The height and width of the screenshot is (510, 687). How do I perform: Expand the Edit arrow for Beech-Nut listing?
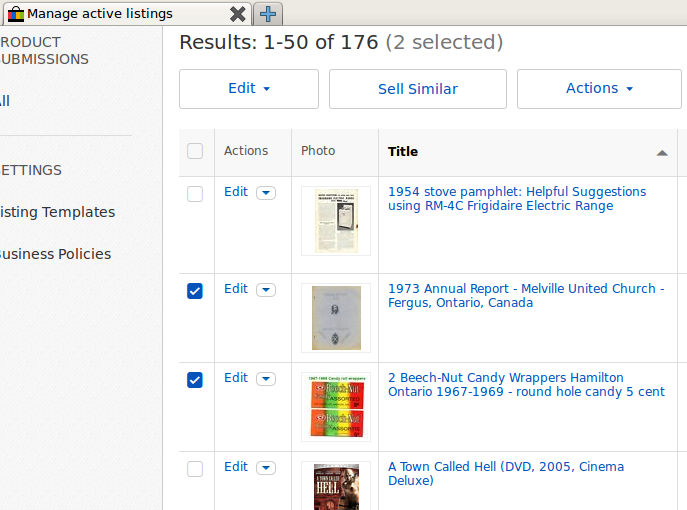tap(265, 379)
